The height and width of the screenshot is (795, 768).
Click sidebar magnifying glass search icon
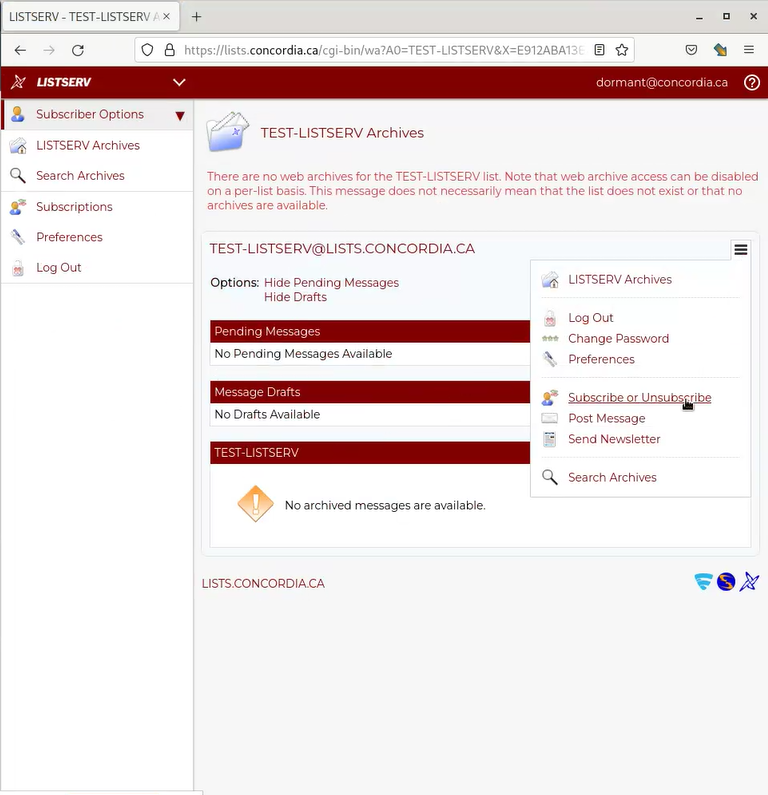[x=18, y=176]
